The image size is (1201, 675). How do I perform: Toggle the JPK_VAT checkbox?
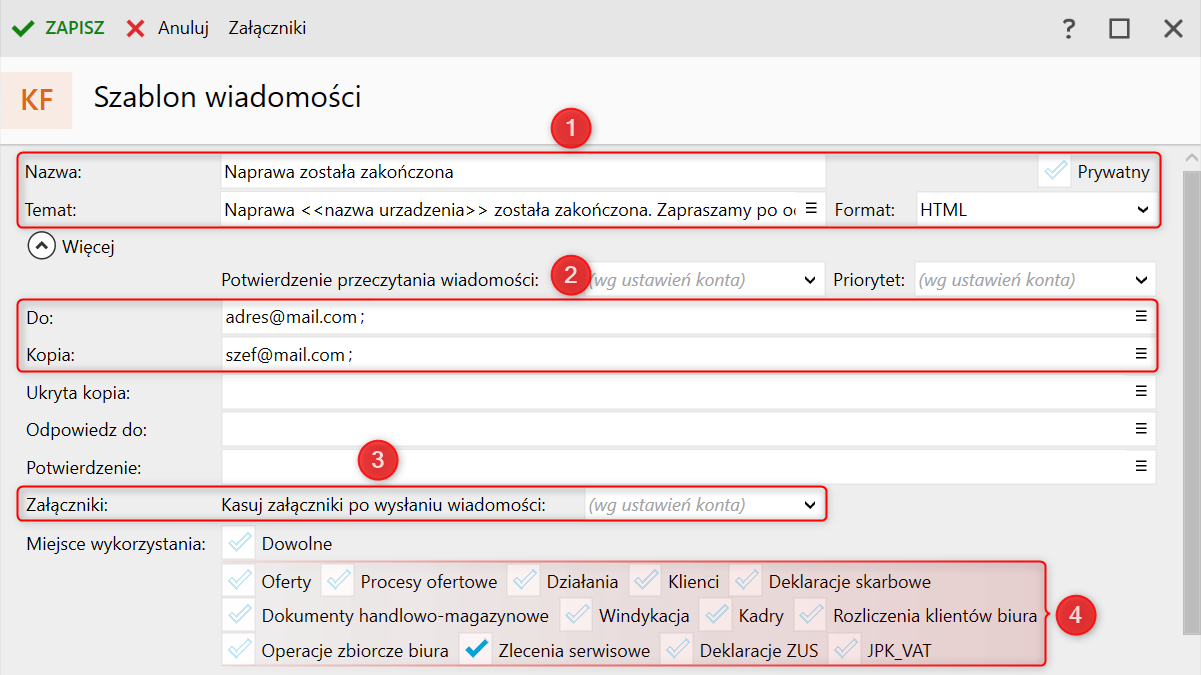click(x=845, y=650)
